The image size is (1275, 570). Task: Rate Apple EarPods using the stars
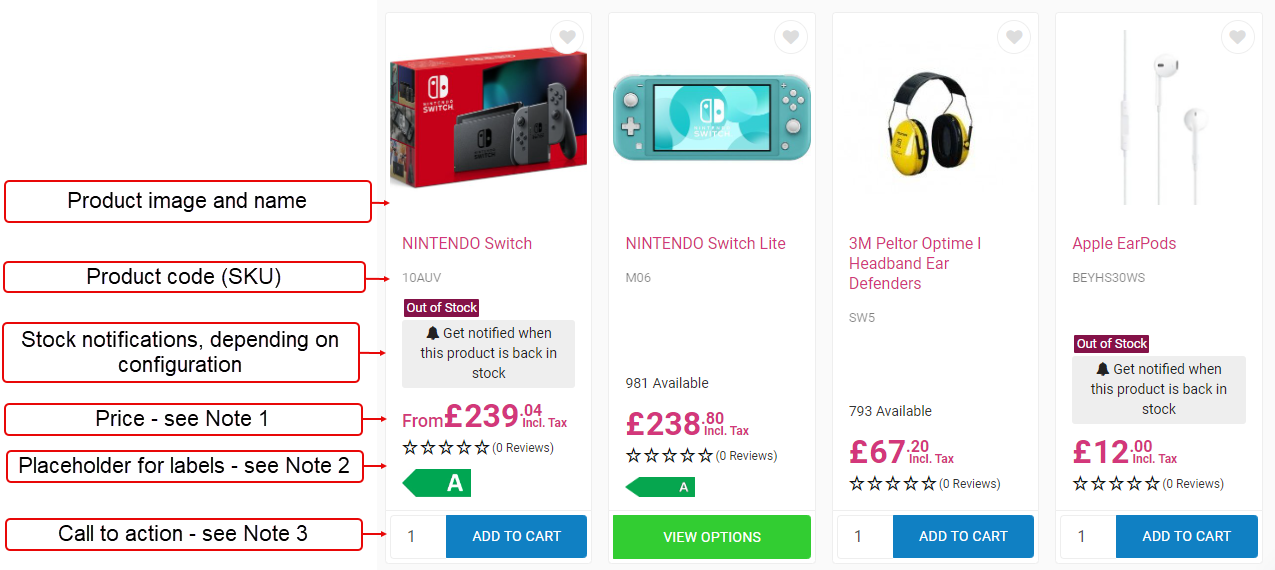pyautogui.click(x=1116, y=484)
